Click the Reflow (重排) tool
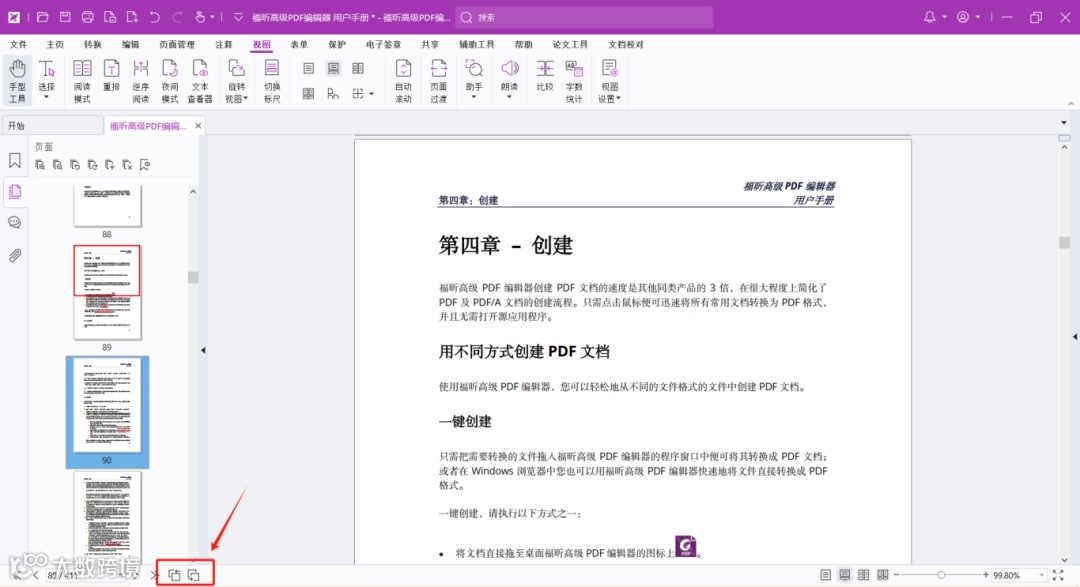1080x587 pixels. tap(111, 76)
